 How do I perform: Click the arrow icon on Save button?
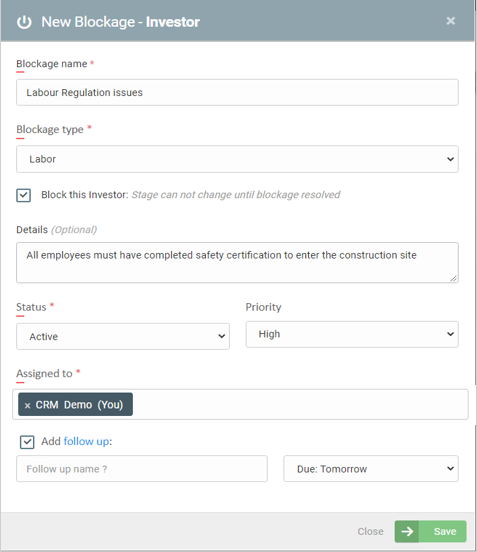pos(407,531)
